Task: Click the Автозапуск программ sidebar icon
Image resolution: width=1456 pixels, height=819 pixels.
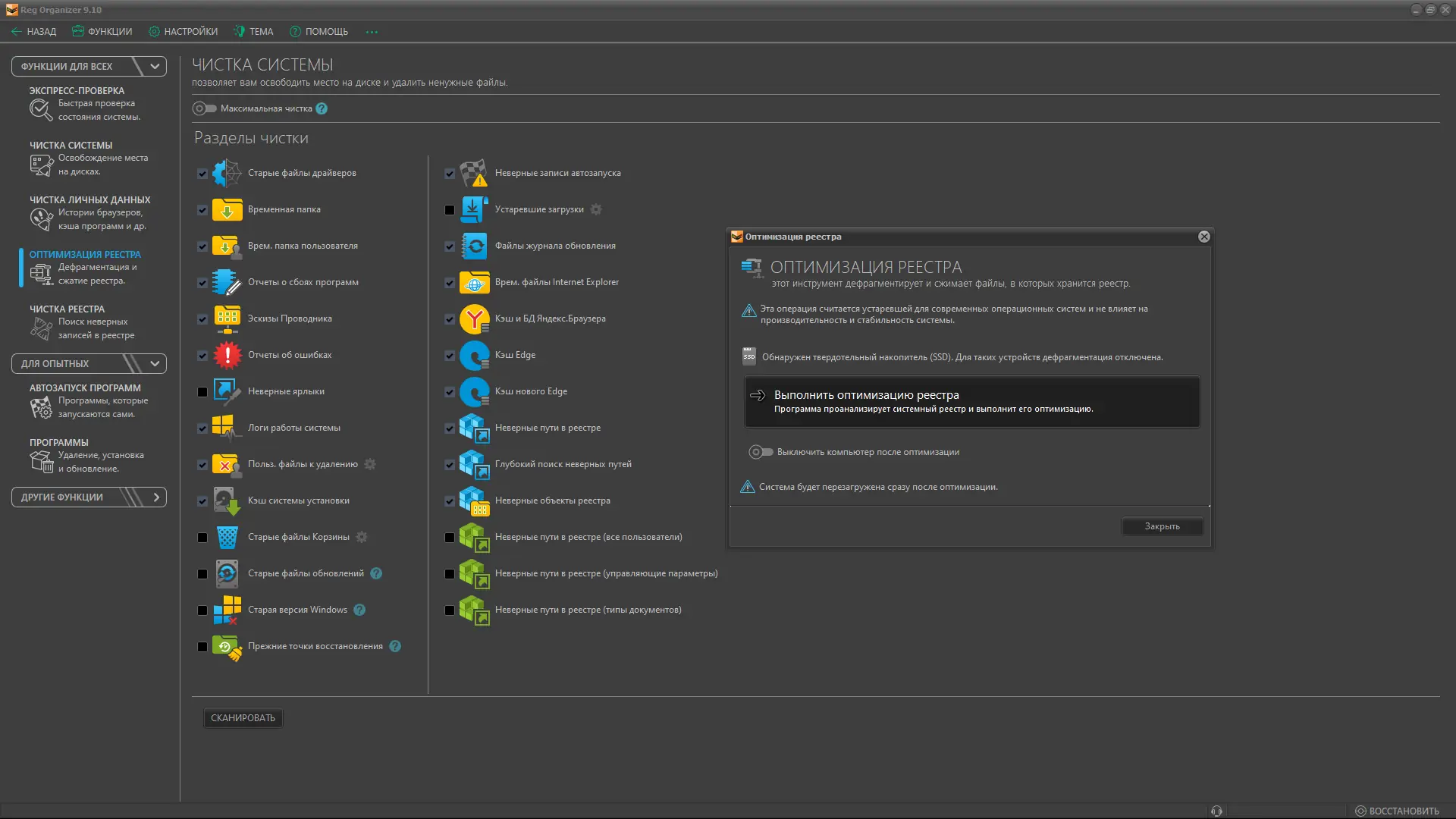Action: click(x=40, y=407)
